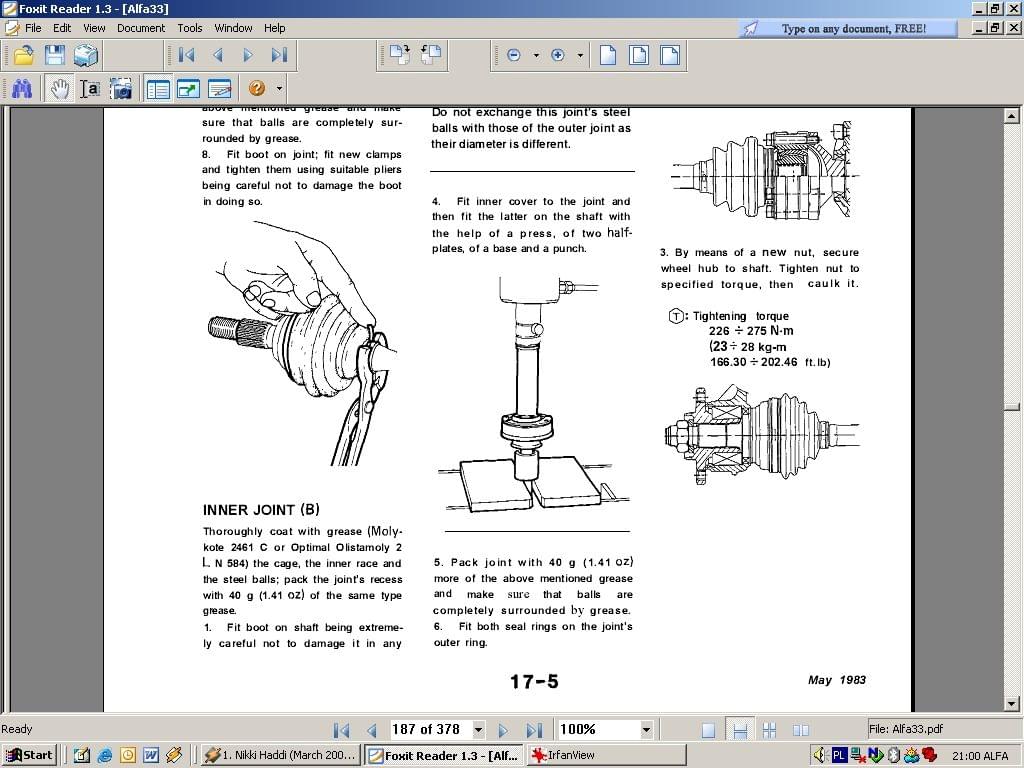The height and width of the screenshot is (768, 1024).
Task: Set Actual Size page view icon
Action: pyautogui.click(x=608, y=56)
